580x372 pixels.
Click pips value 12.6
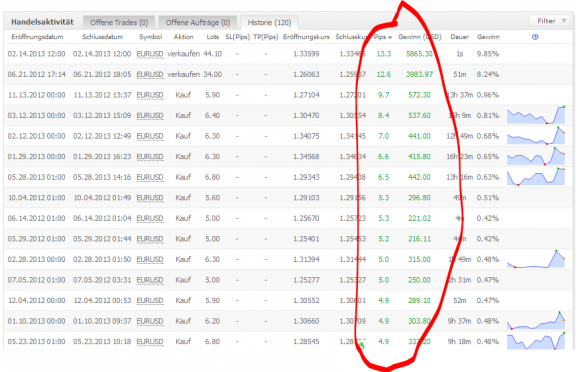(384, 74)
